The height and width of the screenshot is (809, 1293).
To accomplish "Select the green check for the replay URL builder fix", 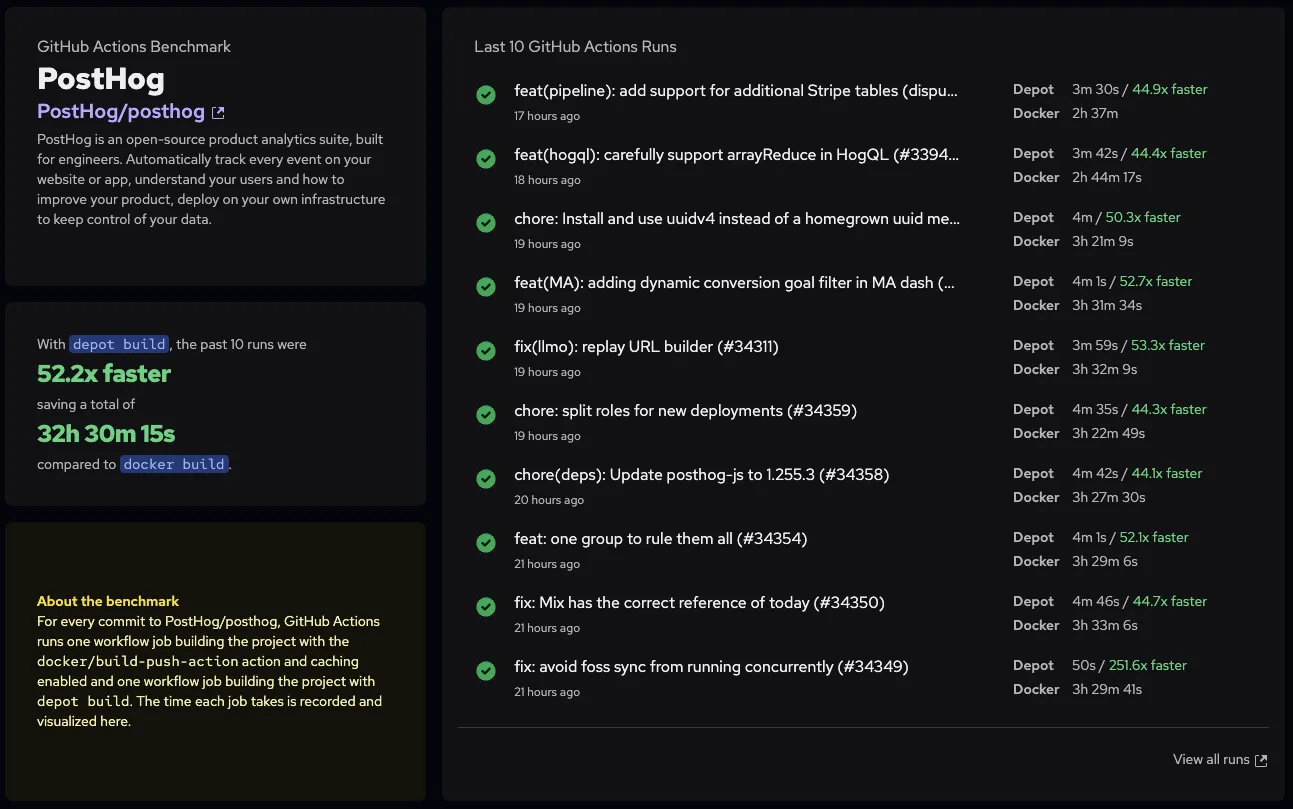I will coord(486,350).
